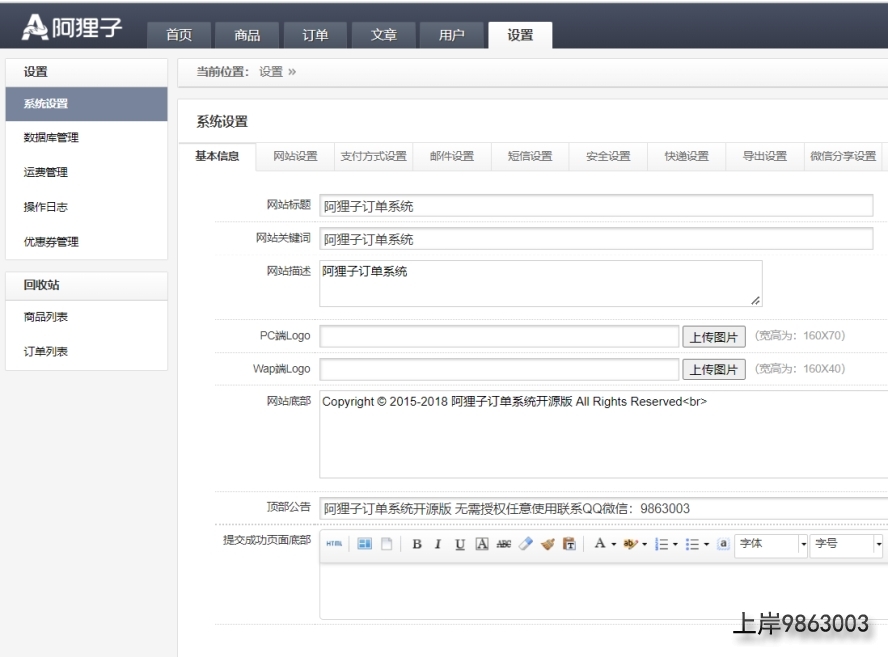Switch to the 订单 top navigation tab
This screenshot has width=888, height=657.
coord(315,35)
